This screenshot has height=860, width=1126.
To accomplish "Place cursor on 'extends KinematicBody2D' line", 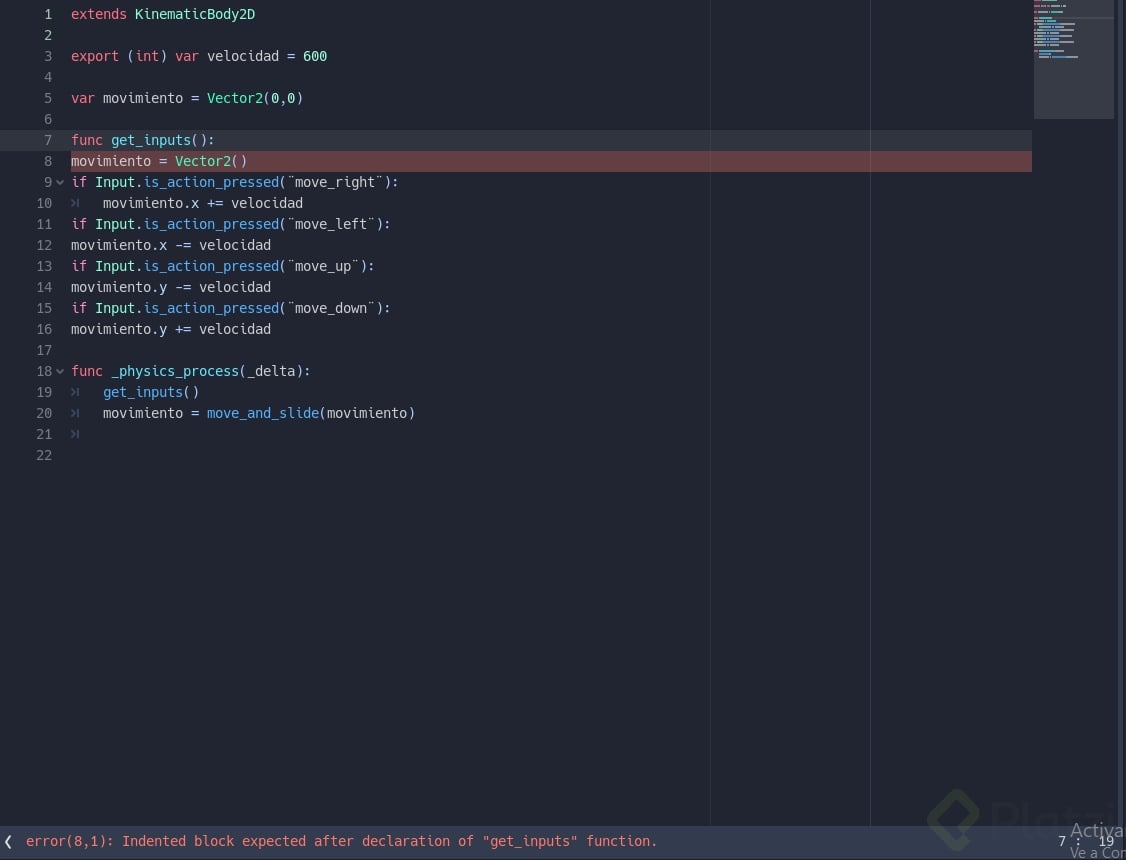I will 163,14.
